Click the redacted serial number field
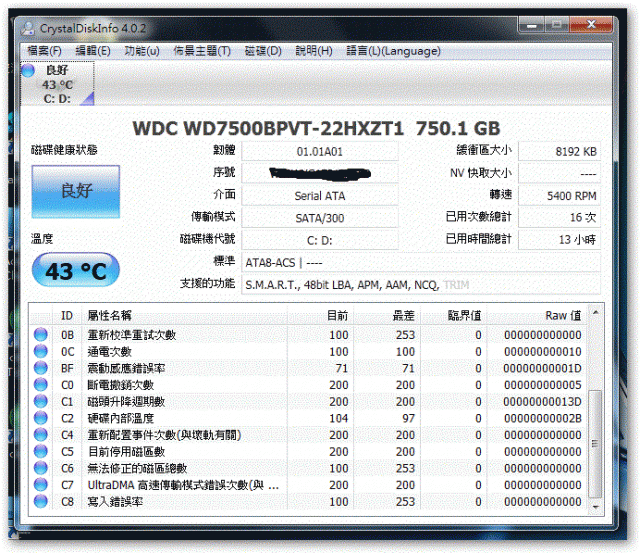The width and height of the screenshot is (640, 553). click(320, 173)
